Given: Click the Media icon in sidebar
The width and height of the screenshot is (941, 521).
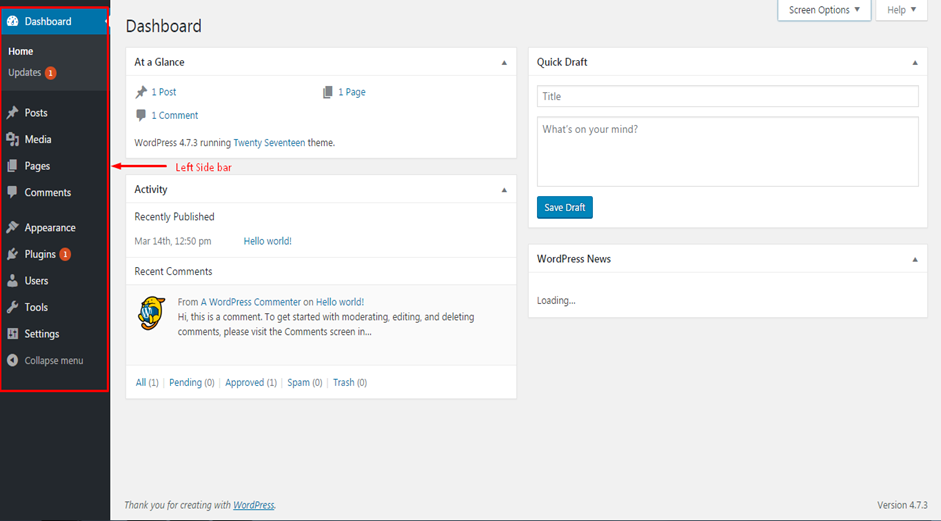Looking at the screenshot, I should point(13,139).
